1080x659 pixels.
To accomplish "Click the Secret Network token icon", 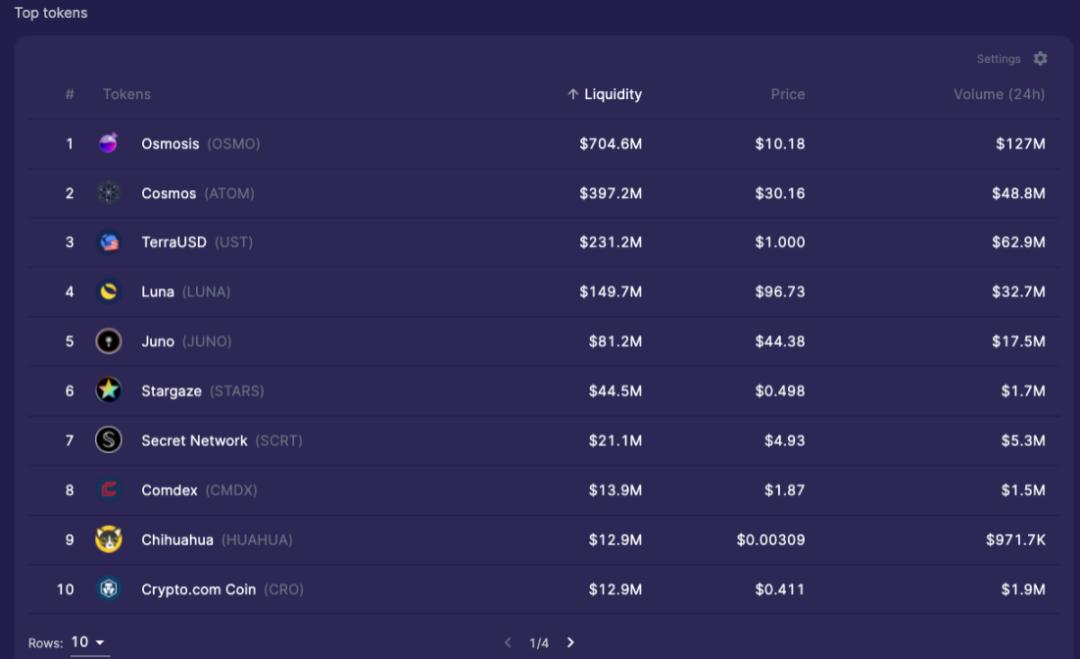I will click(108, 440).
